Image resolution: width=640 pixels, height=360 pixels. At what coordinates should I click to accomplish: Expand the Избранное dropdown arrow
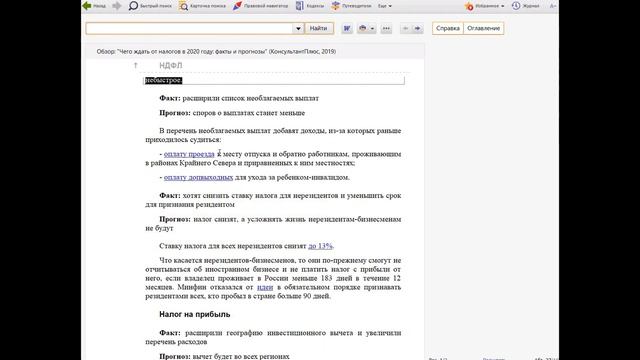pos(502,6)
